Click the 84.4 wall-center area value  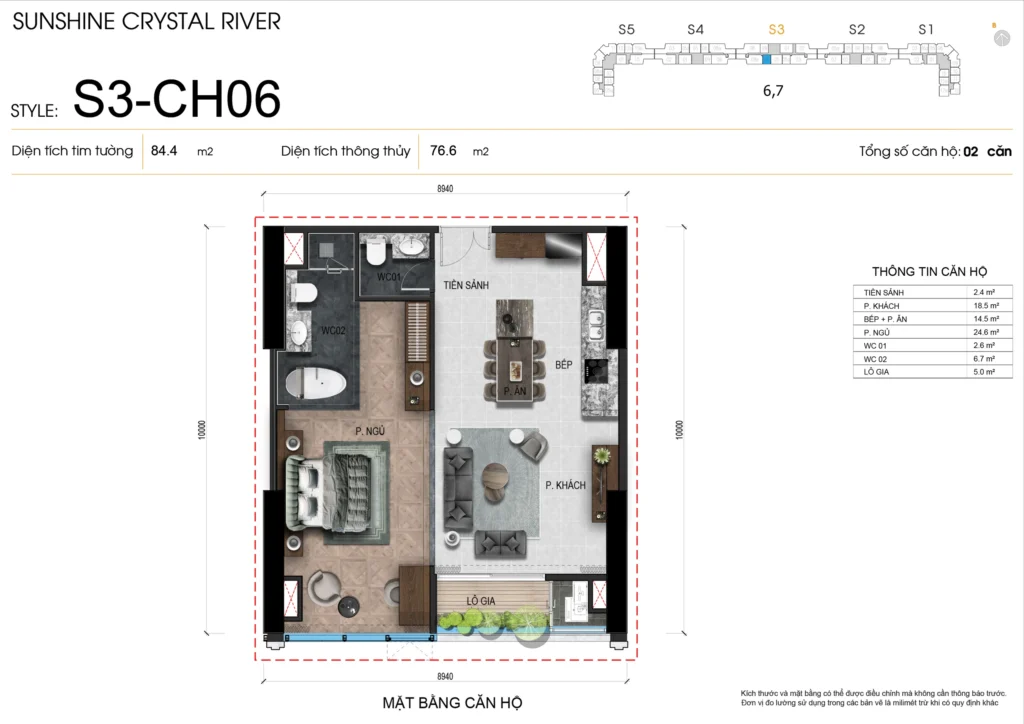(x=163, y=151)
